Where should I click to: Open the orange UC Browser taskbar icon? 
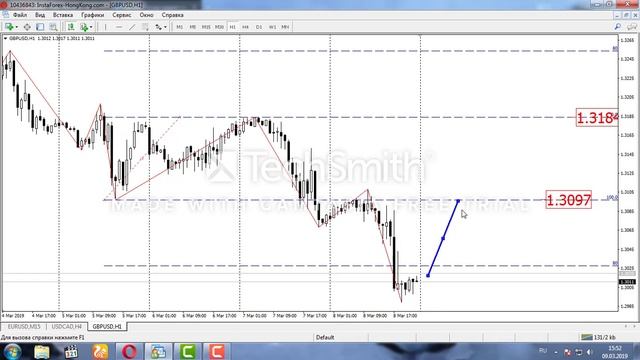[x=100, y=351]
